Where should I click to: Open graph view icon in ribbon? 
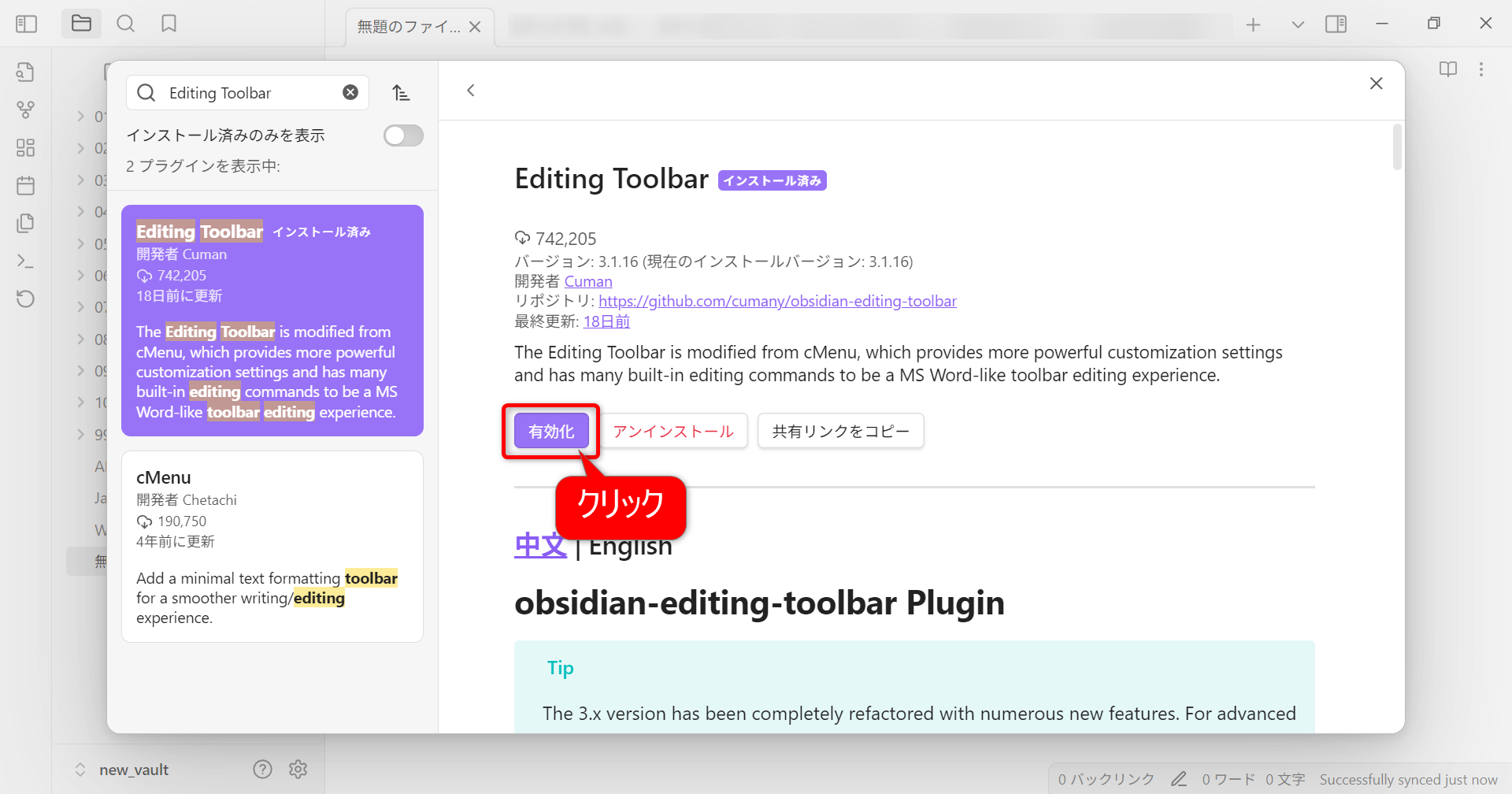[25, 109]
